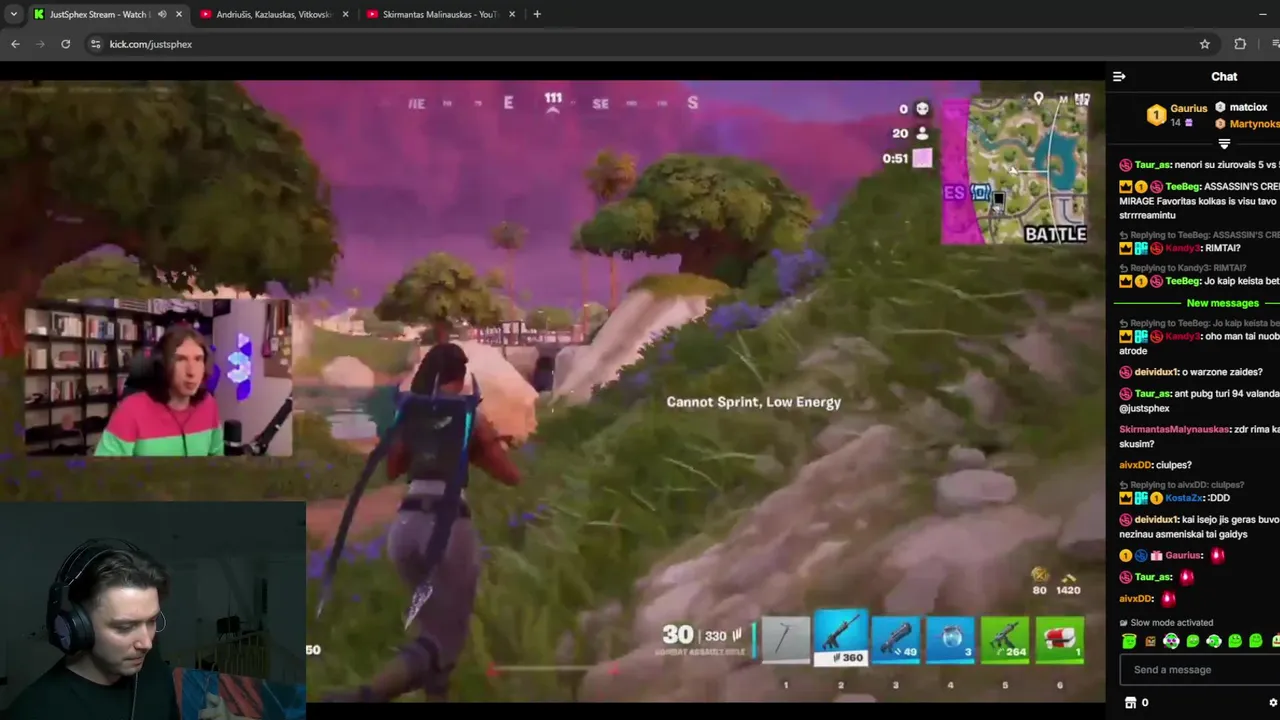The width and height of the screenshot is (1280, 720).
Task: Click username aivxDD on the 'ciulpes?' message
Action: (x=1136, y=465)
